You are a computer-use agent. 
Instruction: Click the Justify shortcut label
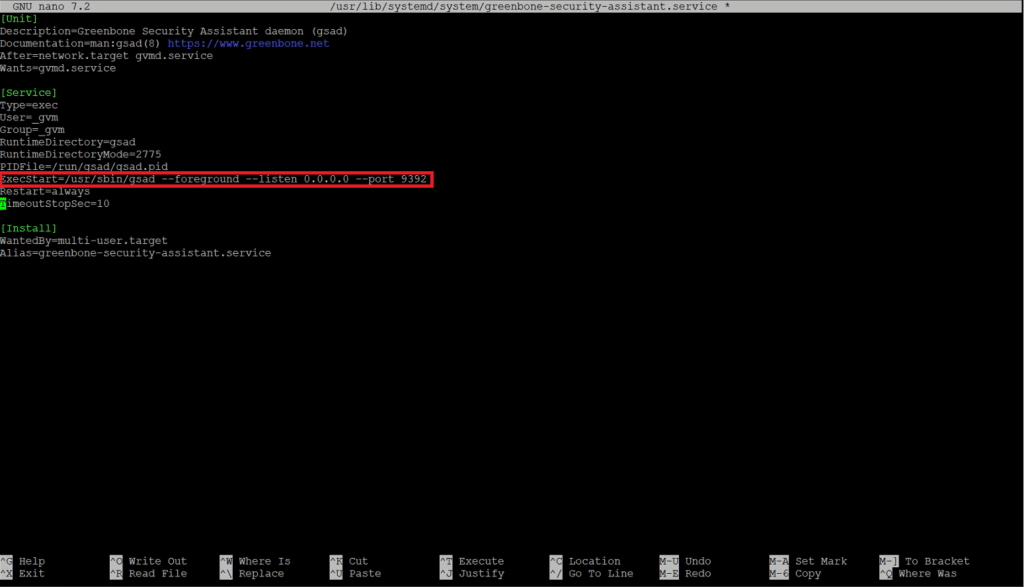481,573
